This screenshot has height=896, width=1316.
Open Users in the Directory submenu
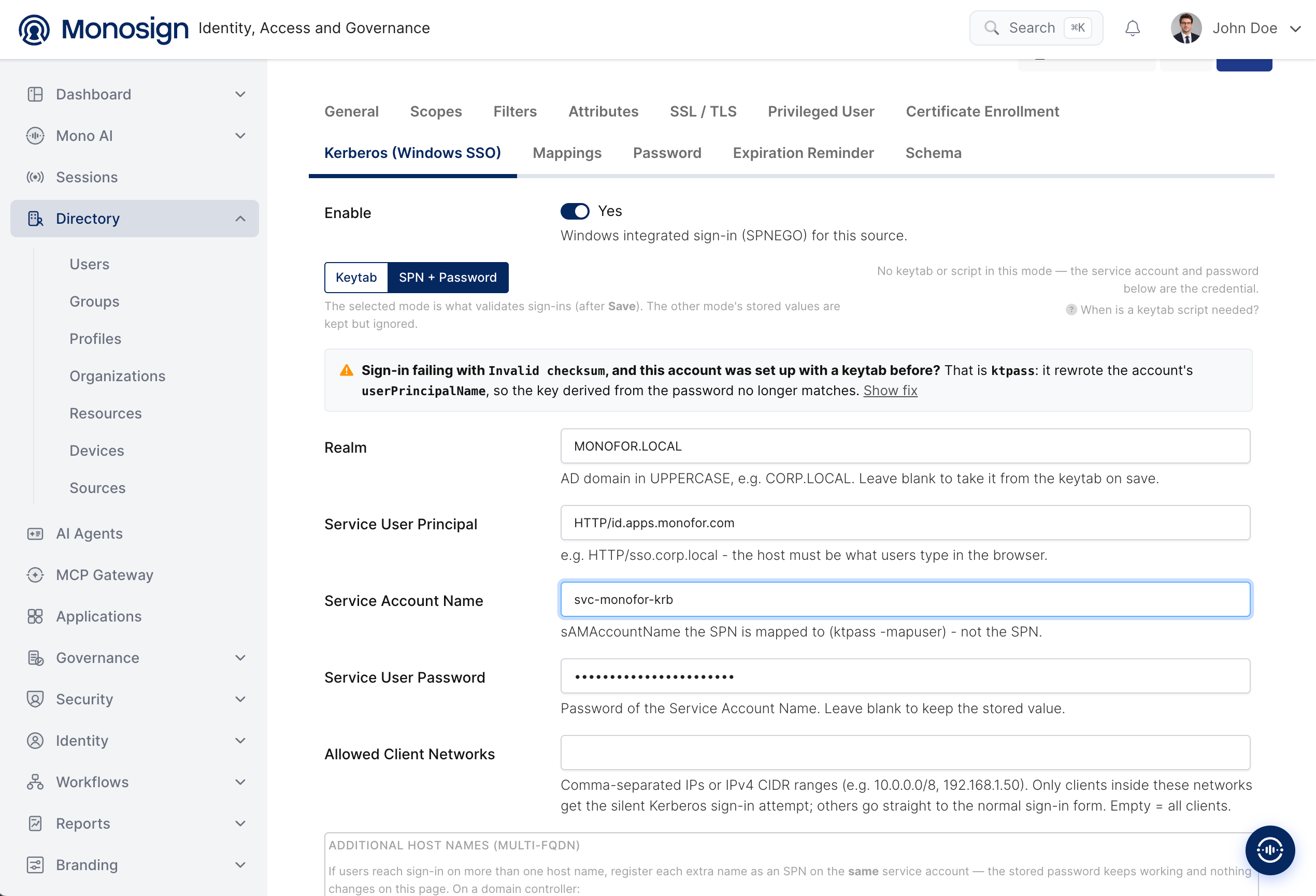pyautogui.click(x=90, y=264)
